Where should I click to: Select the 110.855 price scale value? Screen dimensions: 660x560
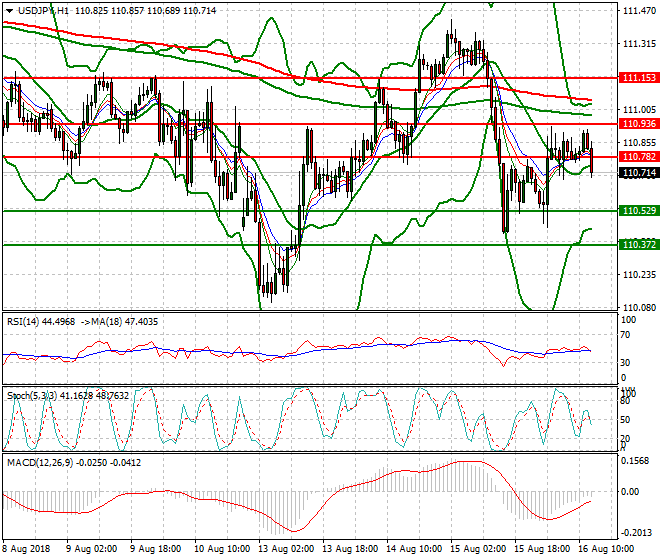639,143
